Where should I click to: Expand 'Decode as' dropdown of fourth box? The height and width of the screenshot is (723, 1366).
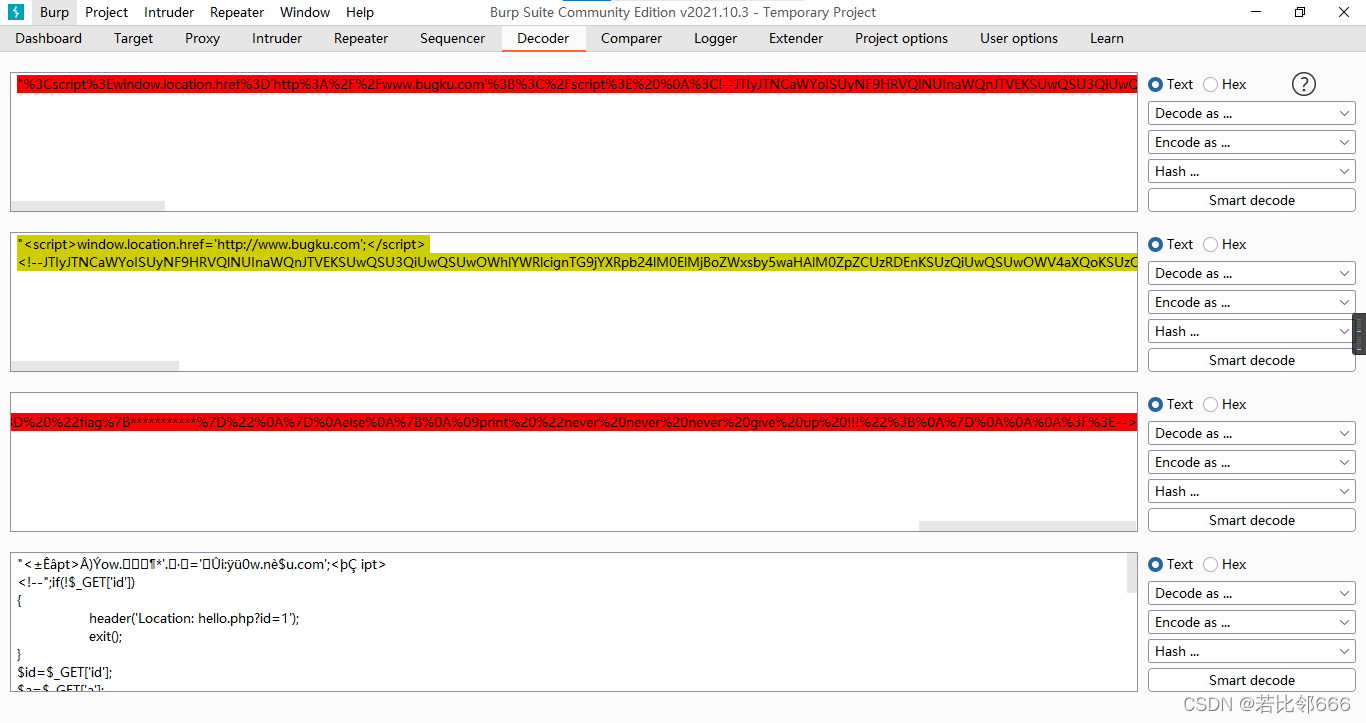click(1252, 593)
